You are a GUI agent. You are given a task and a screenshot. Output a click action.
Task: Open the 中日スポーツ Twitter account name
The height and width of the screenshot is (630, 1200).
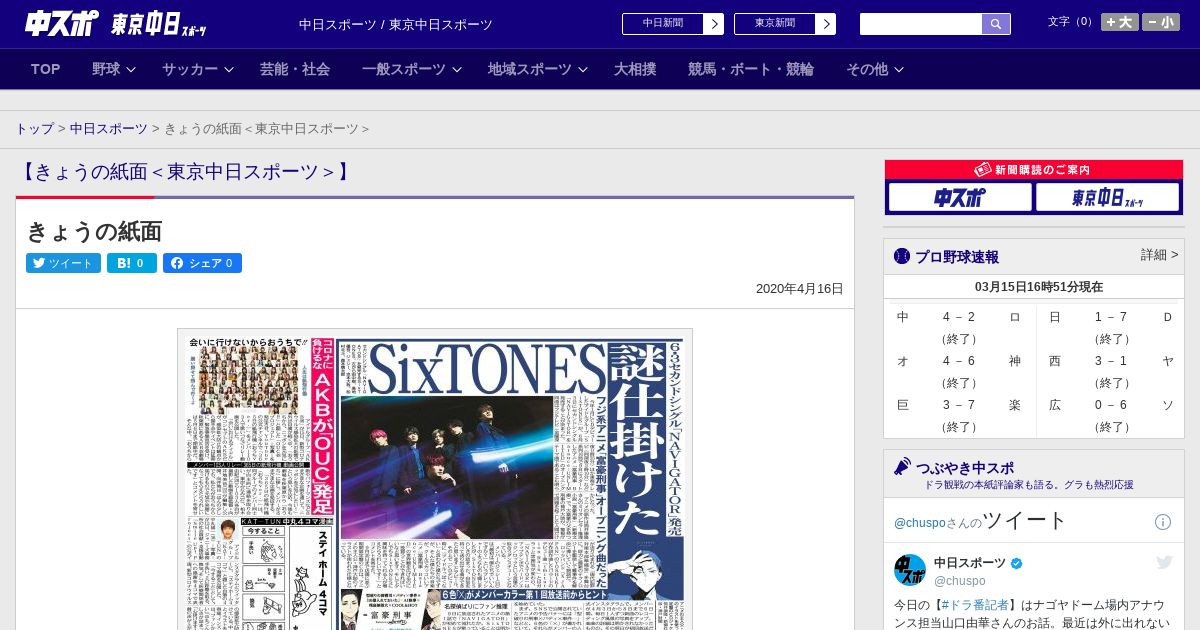(x=969, y=563)
